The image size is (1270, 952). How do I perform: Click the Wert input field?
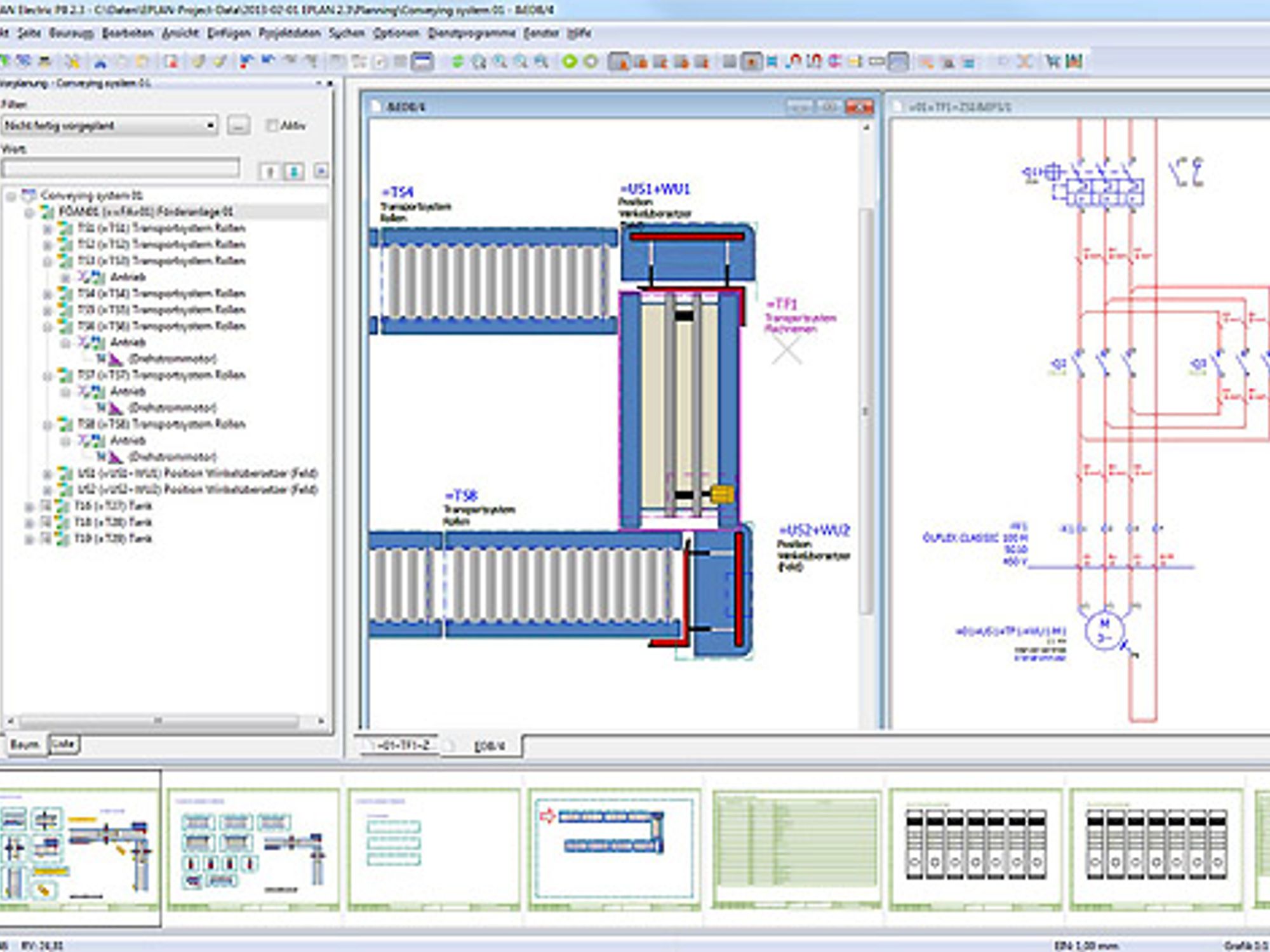click(x=121, y=168)
